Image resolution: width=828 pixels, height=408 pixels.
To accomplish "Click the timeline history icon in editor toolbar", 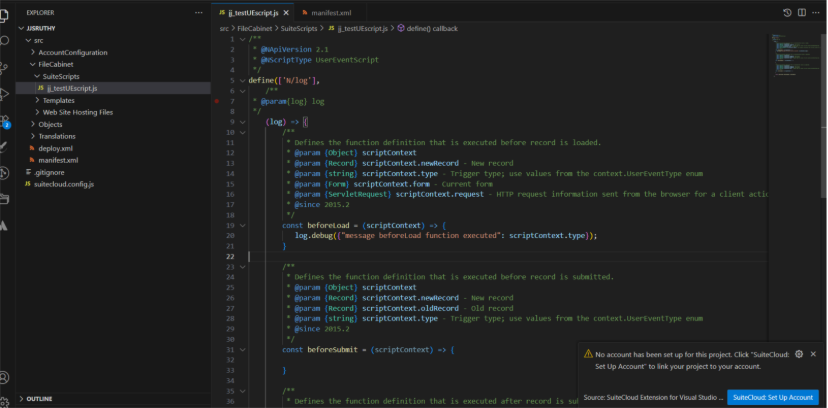I will coord(787,12).
